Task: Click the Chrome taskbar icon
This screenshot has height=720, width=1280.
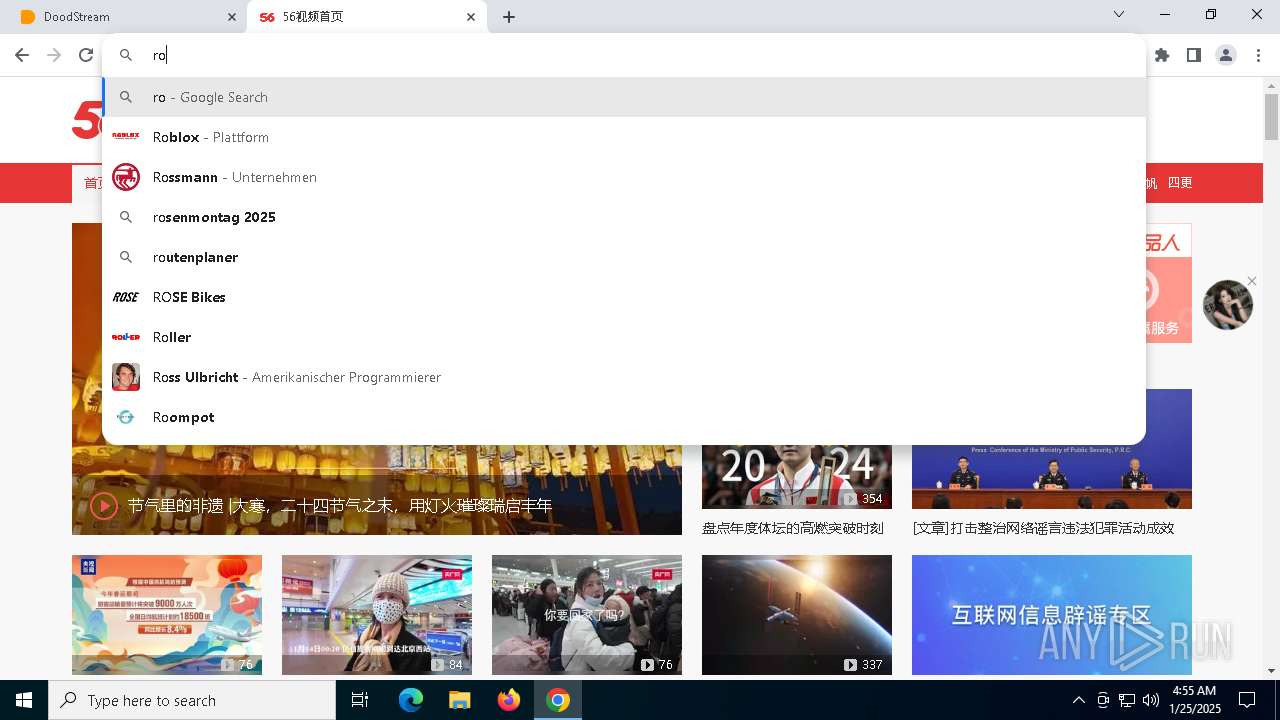Action: click(x=558, y=700)
